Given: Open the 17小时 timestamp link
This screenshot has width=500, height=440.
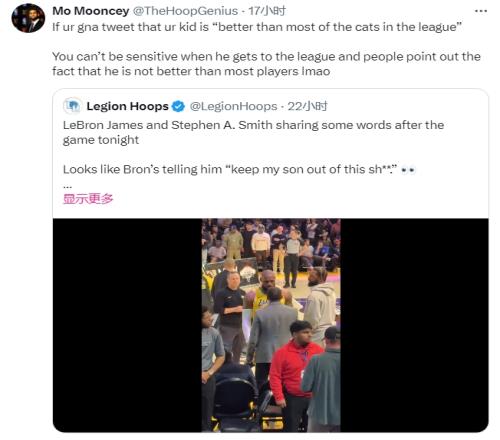Looking at the screenshot, I should tap(267, 11).
